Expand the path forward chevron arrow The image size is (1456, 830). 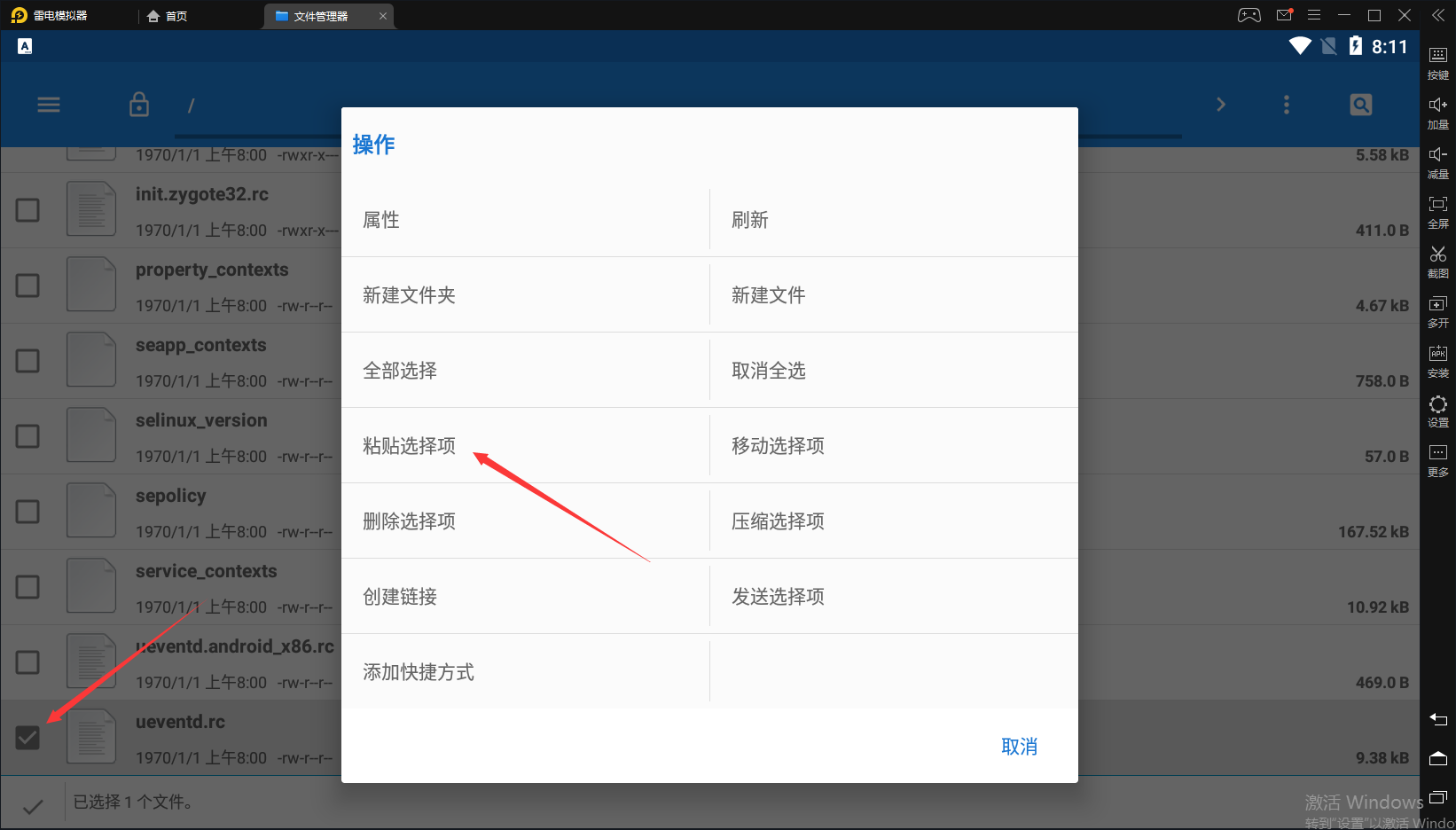pos(1220,105)
